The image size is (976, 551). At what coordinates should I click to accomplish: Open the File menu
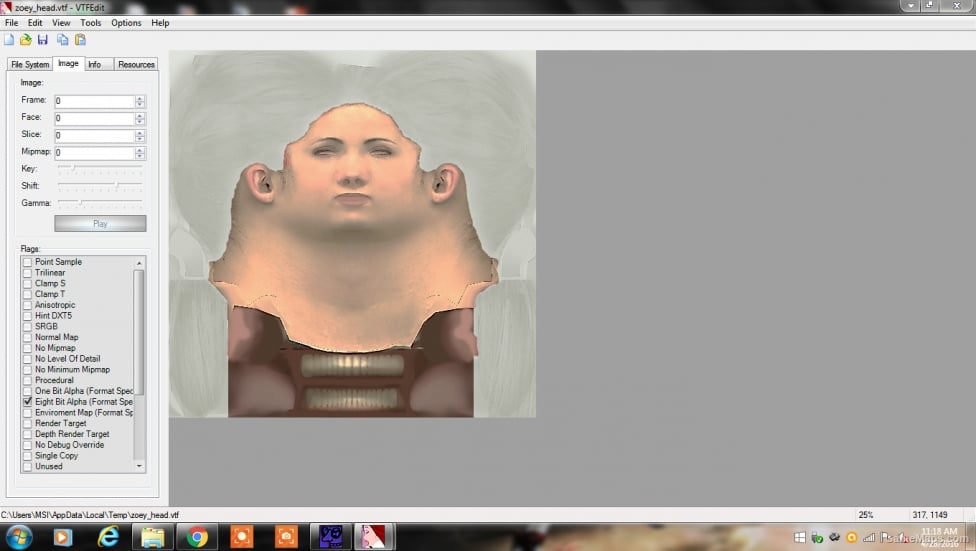coord(11,23)
